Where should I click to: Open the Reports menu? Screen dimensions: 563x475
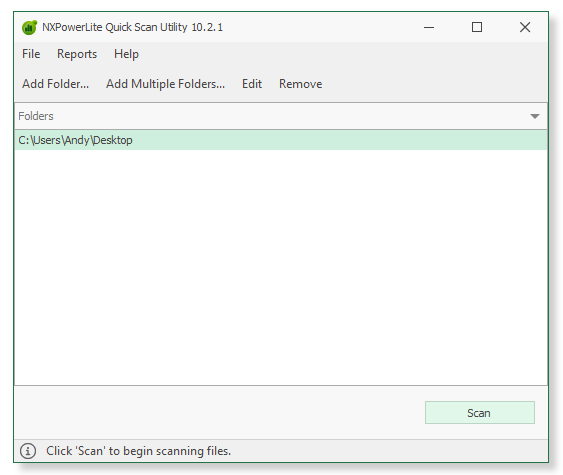(77, 54)
